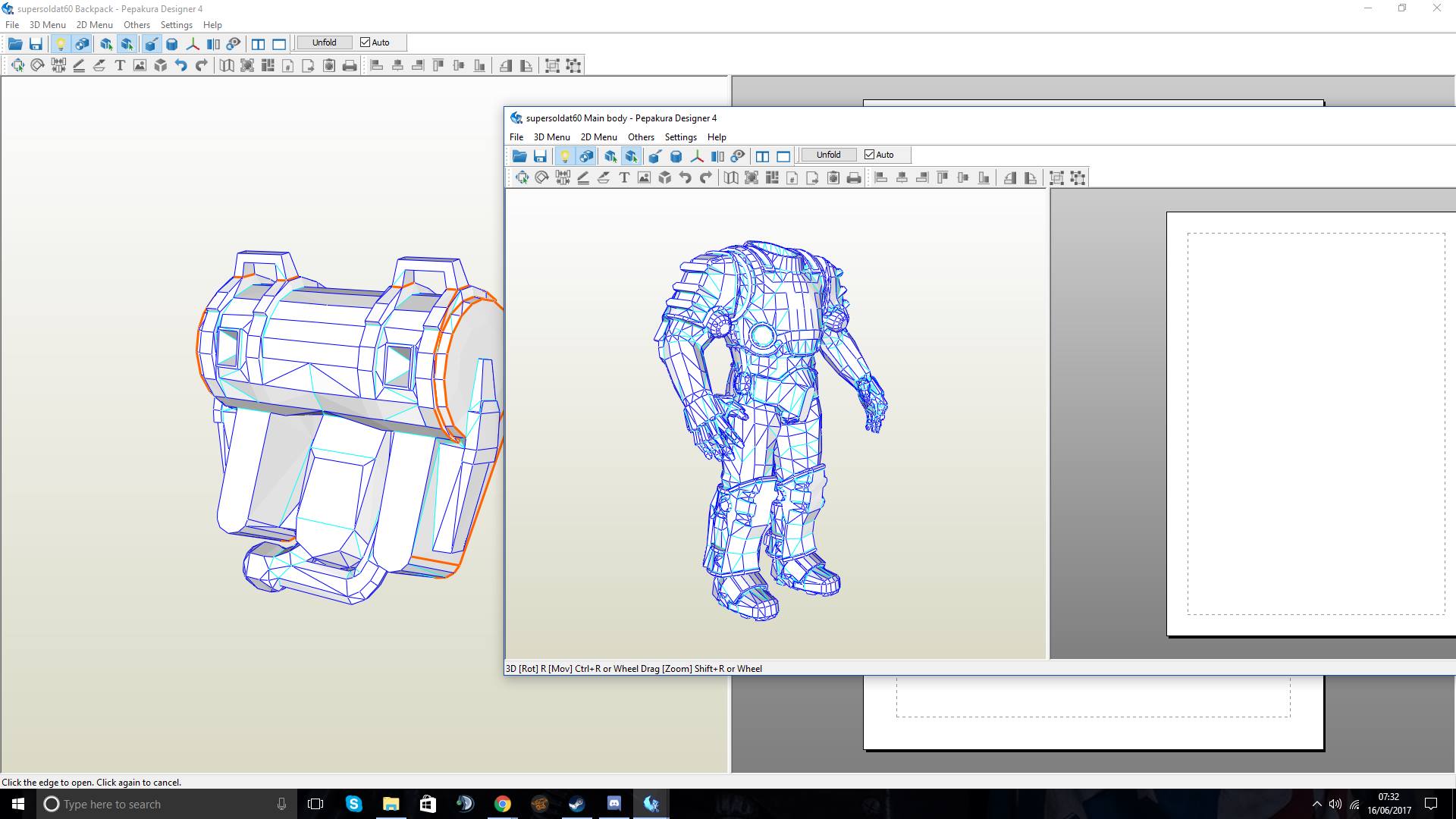Click the fold-lines map icon in Main body window

(731, 177)
